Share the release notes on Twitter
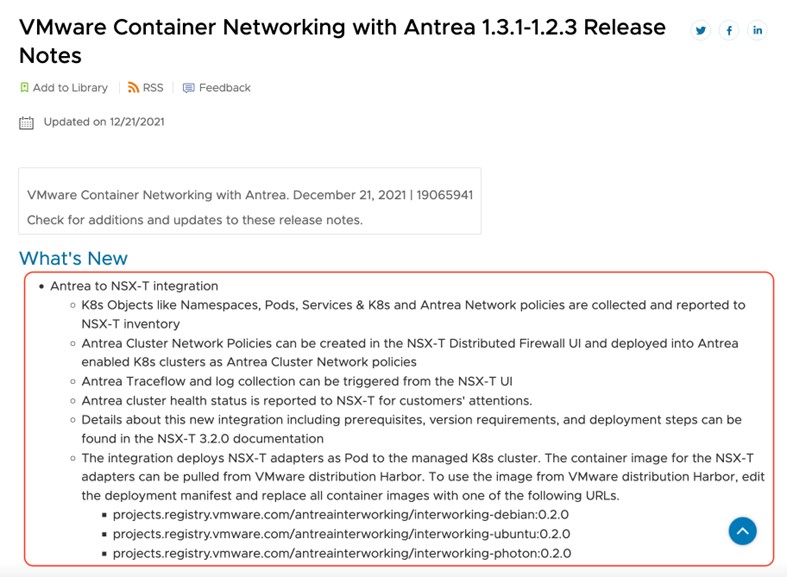The width and height of the screenshot is (787, 577). [701, 31]
